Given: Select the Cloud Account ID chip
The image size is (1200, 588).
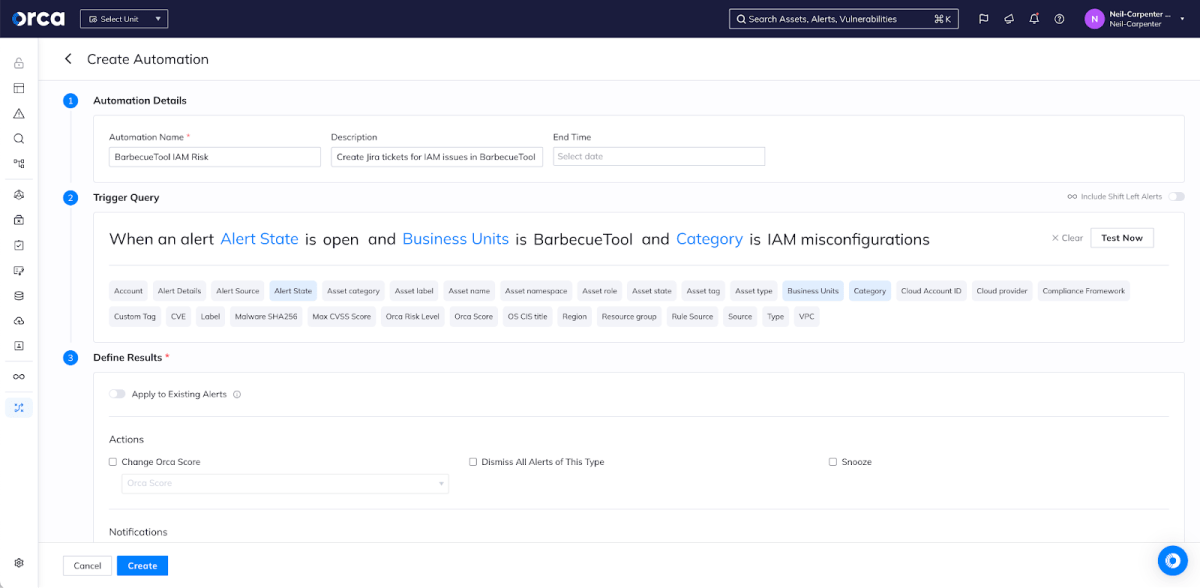Looking at the screenshot, I should click(931, 291).
